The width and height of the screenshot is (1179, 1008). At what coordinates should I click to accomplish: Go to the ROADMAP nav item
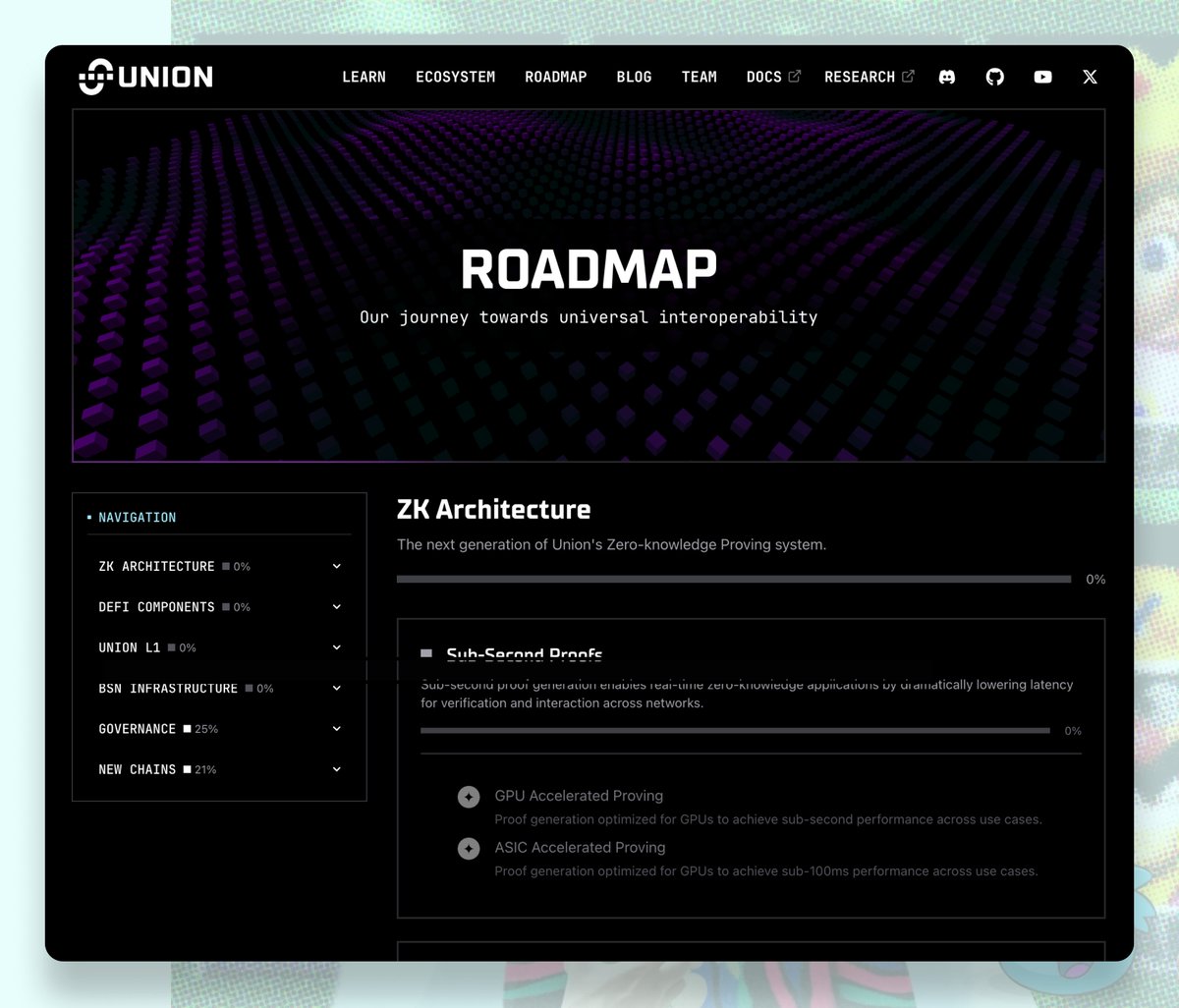(x=555, y=77)
